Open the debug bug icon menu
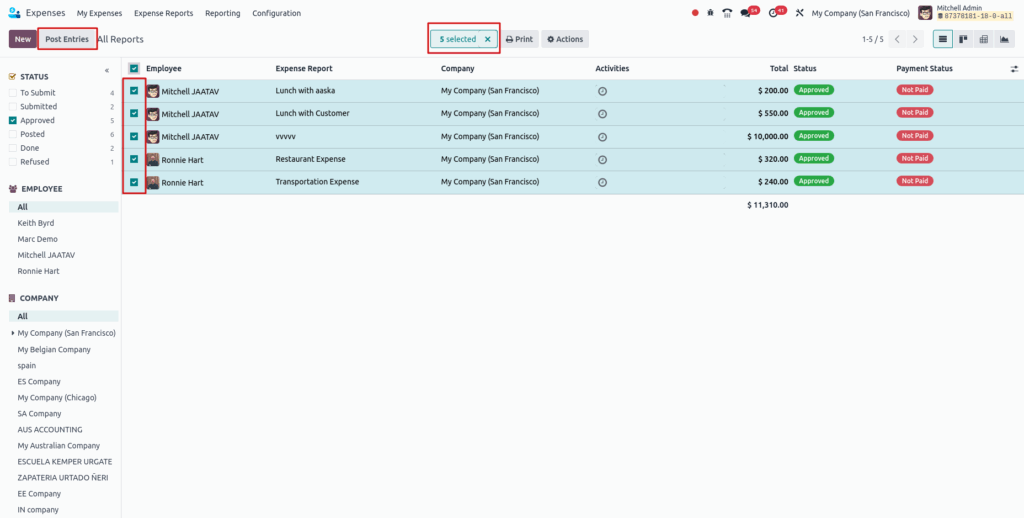Screen dimensions: 1024x518 (x=710, y=13)
